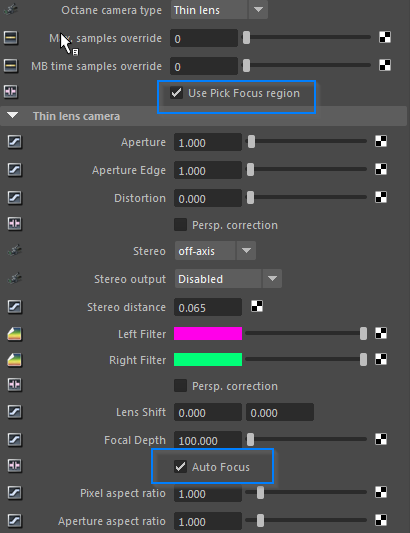Click the Max samples override value field
This screenshot has height=533, width=410.
point(204,38)
